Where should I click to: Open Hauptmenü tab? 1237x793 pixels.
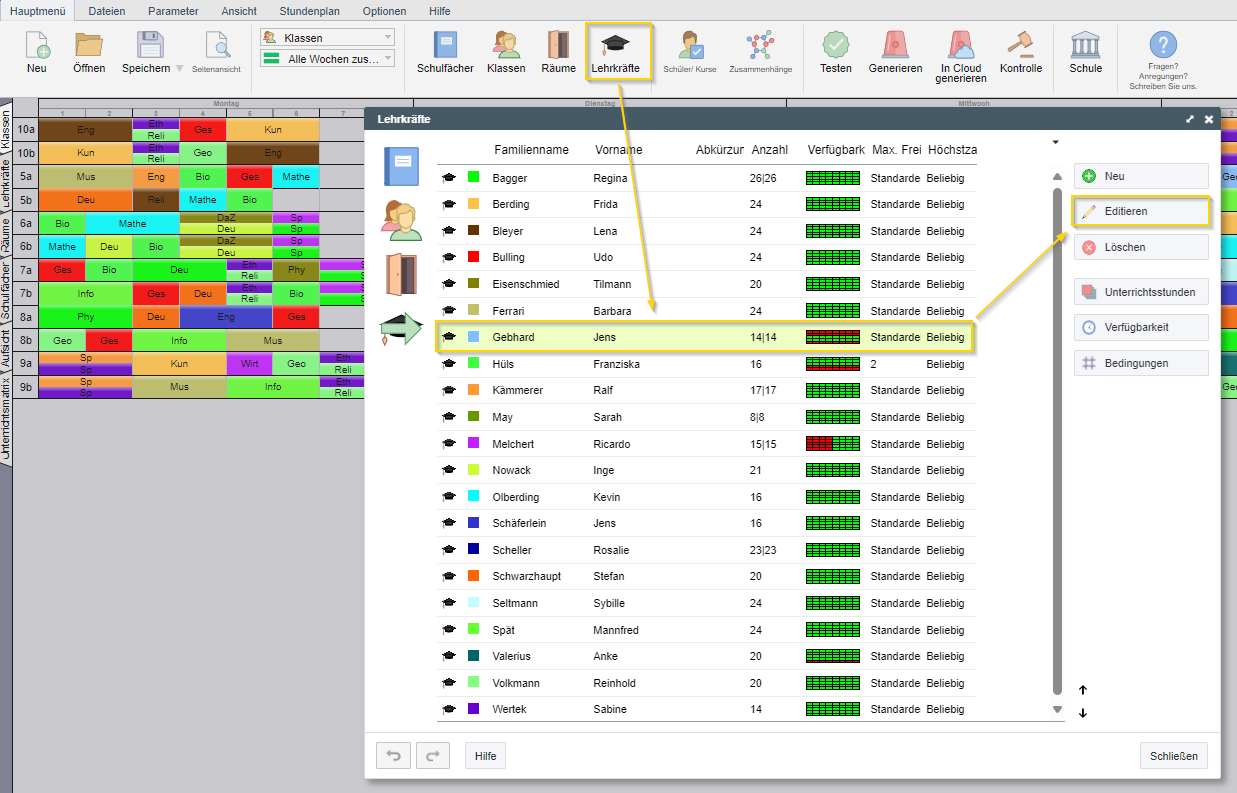36,11
